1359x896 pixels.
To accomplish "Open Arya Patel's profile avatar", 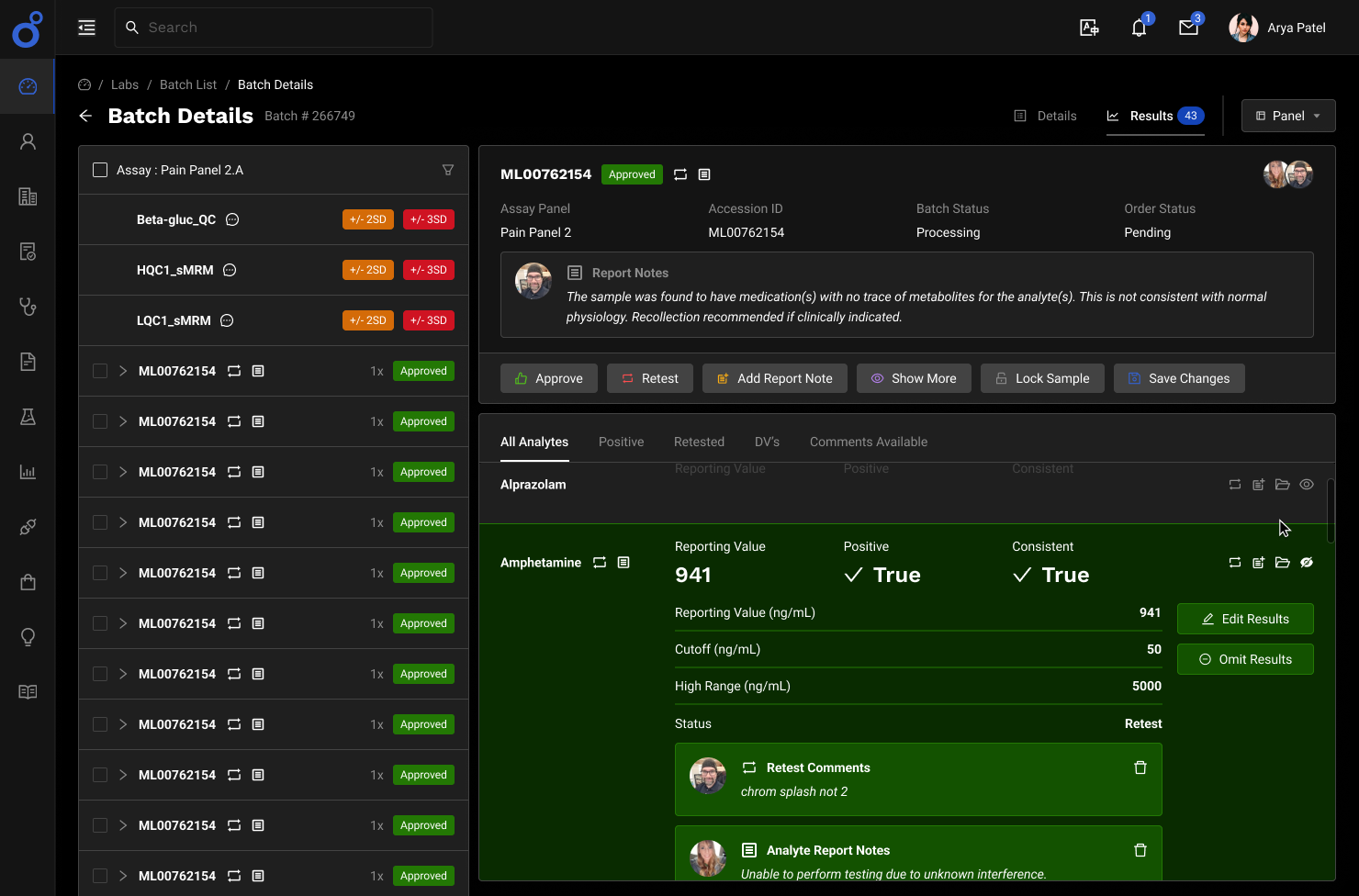I will pyautogui.click(x=1243, y=28).
